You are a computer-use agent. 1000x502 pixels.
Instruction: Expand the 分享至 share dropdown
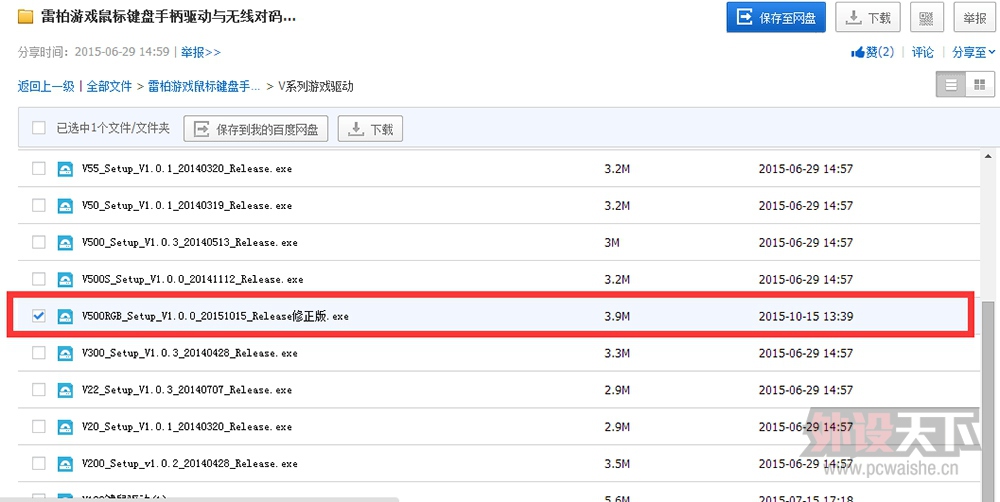pos(973,52)
